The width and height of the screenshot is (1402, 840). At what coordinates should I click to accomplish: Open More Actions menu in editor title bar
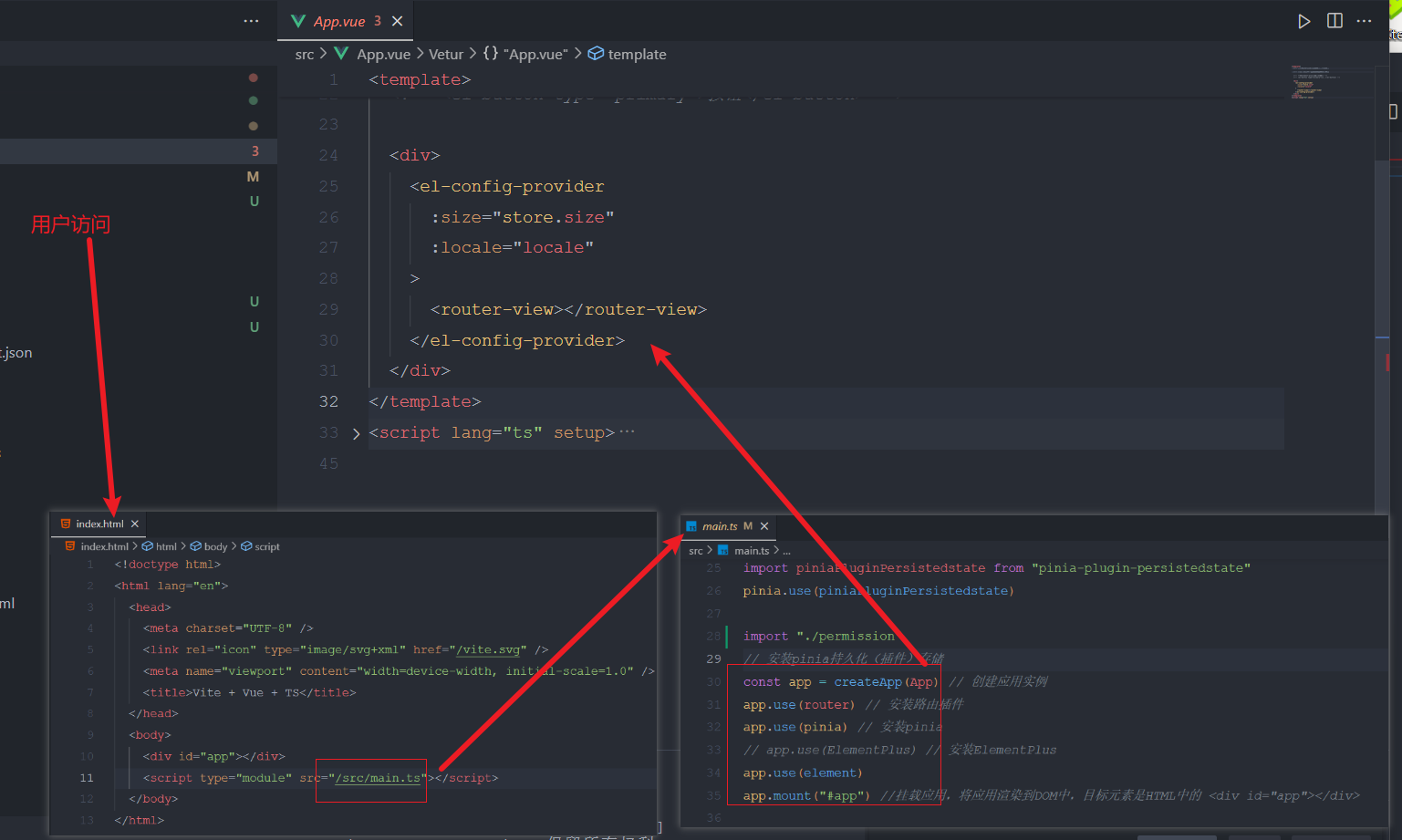(1365, 21)
